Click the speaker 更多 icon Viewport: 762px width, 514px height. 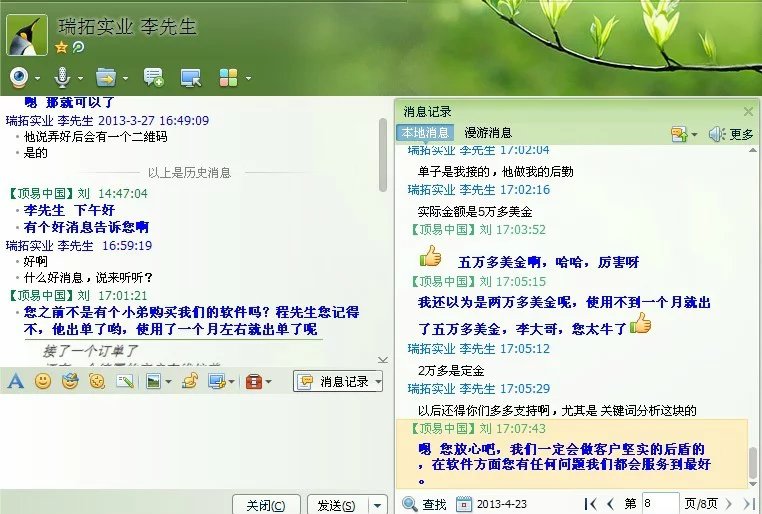coord(730,134)
